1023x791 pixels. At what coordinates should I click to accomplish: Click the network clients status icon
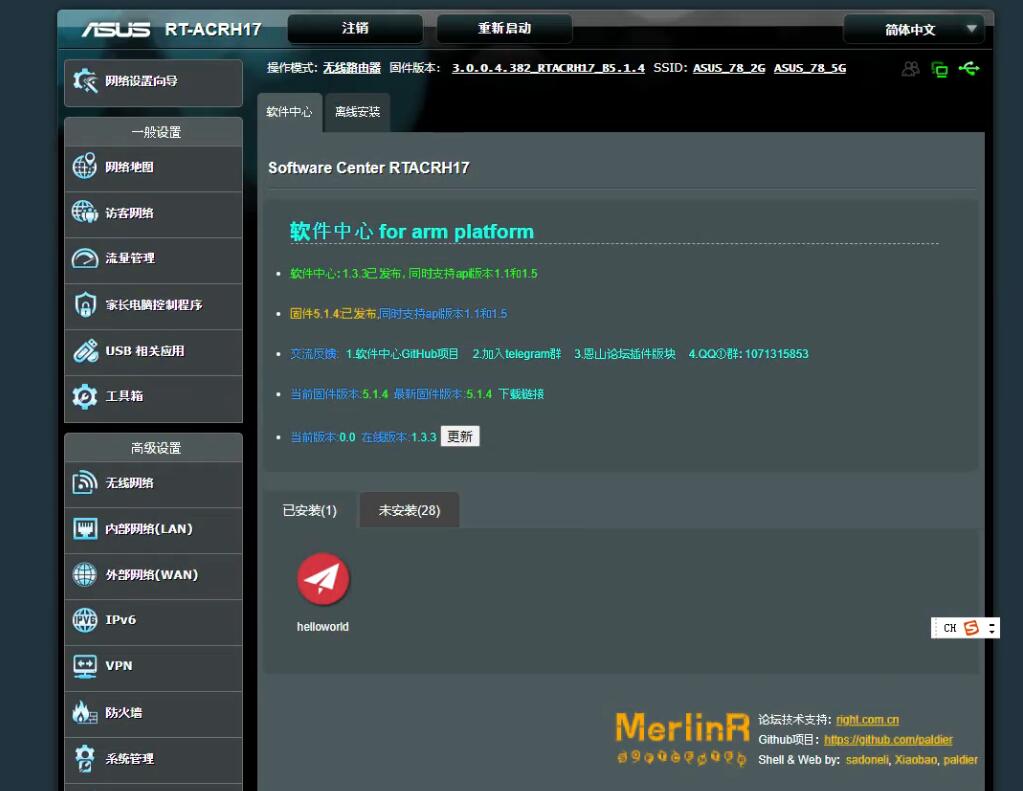coord(939,69)
